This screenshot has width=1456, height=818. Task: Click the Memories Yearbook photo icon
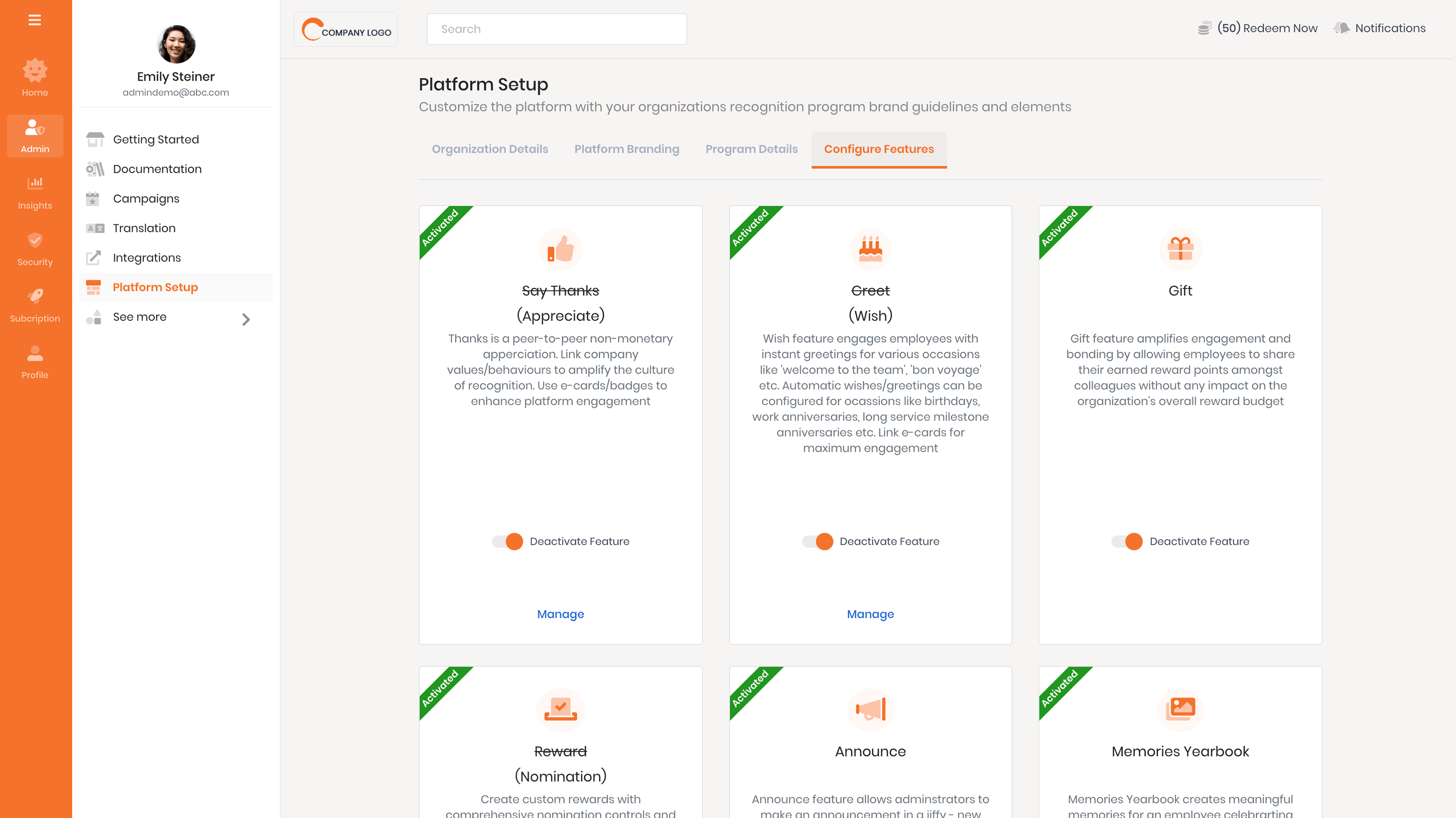(x=1180, y=710)
